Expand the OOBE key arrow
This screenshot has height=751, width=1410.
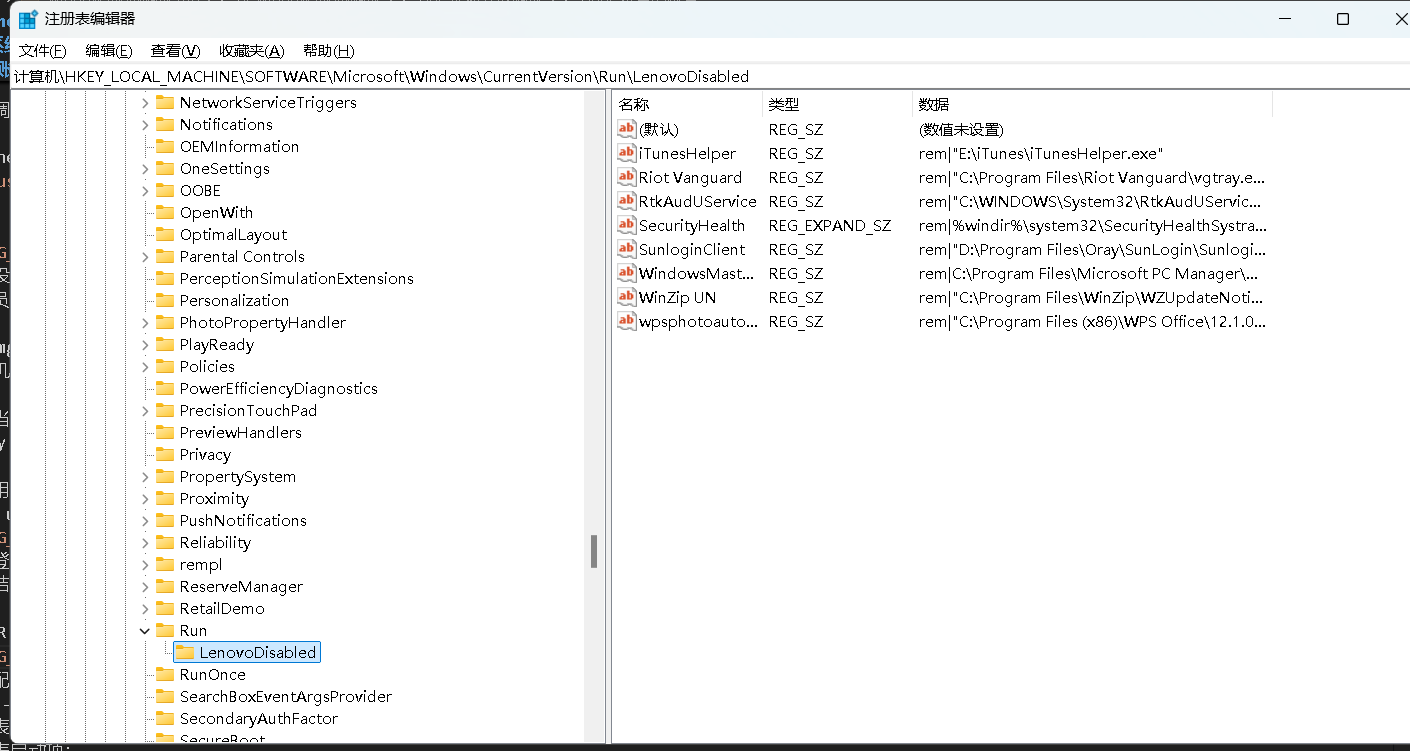(x=145, y=190)
